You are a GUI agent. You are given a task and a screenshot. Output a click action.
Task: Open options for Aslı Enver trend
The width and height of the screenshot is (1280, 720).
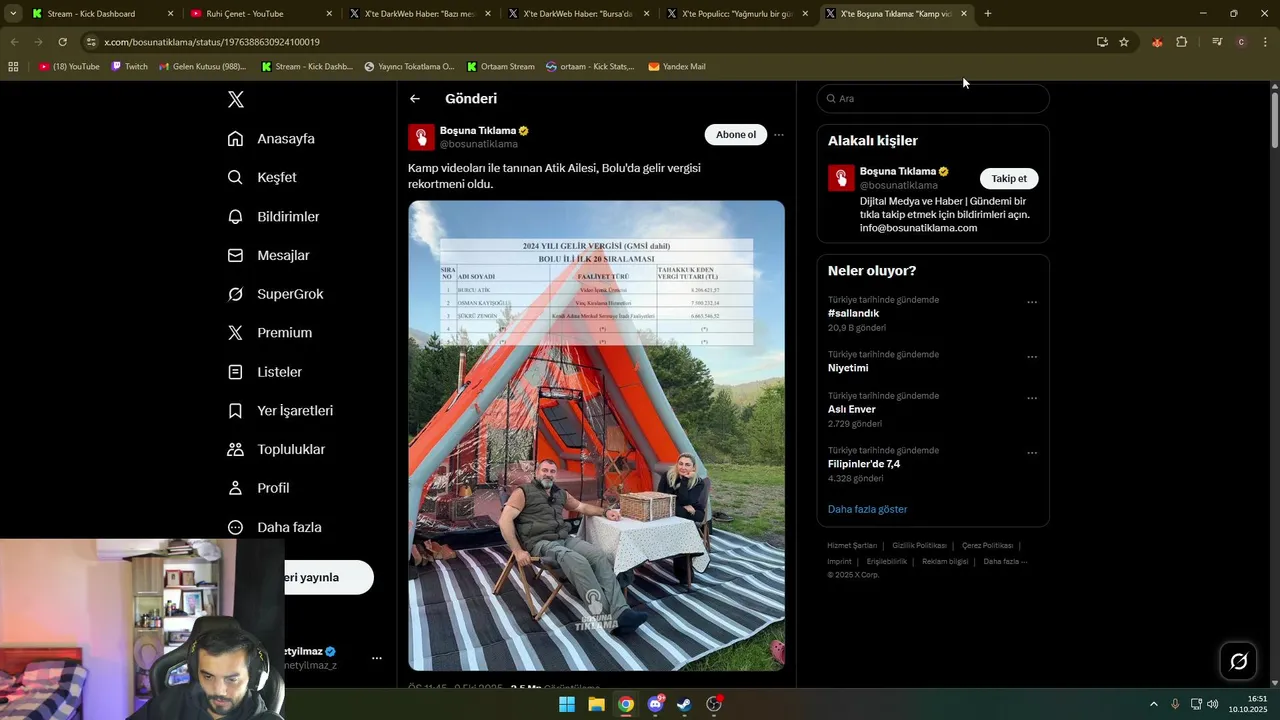(1032, 398)
